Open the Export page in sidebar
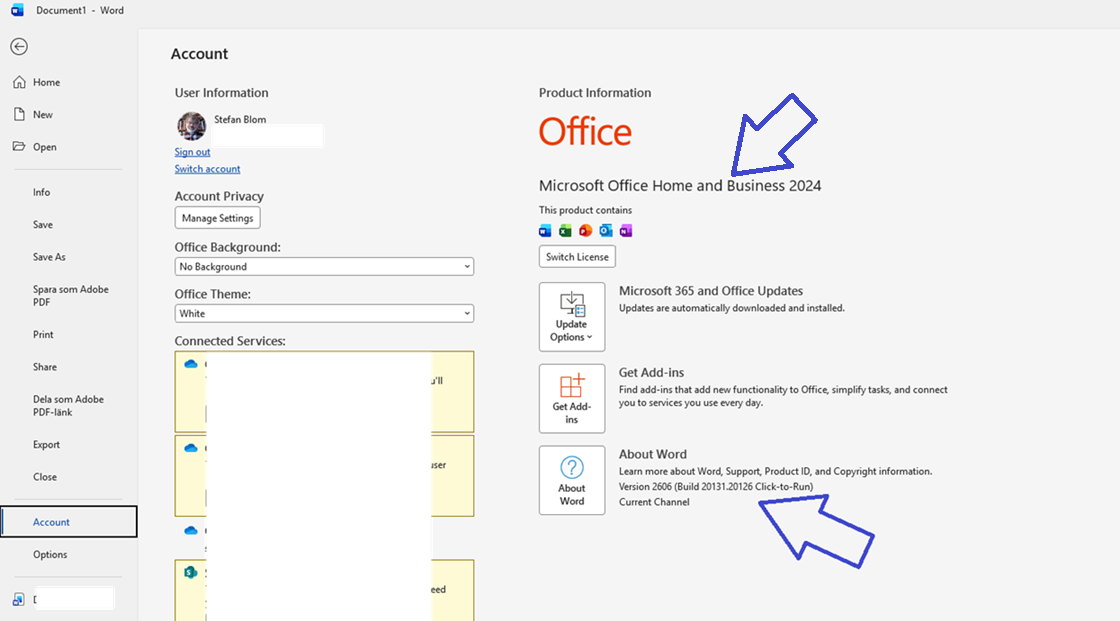 click(46, 444)
